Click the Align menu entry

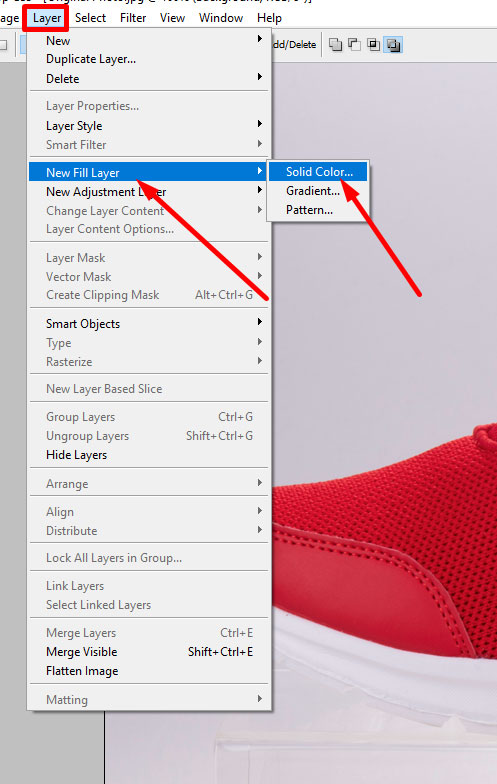pos(149,512)
